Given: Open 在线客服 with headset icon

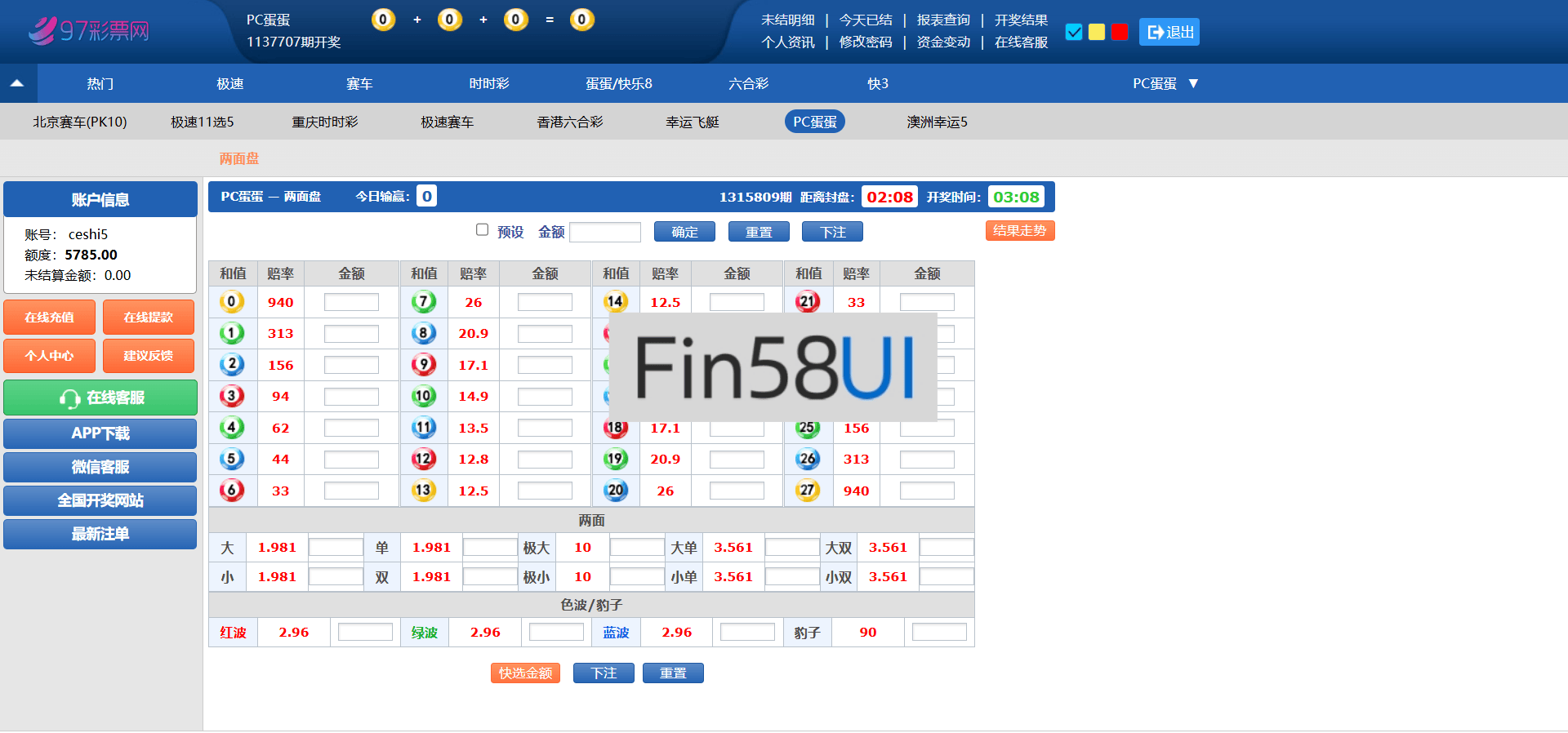Looking at the screenshot, I should coord(100,398).
